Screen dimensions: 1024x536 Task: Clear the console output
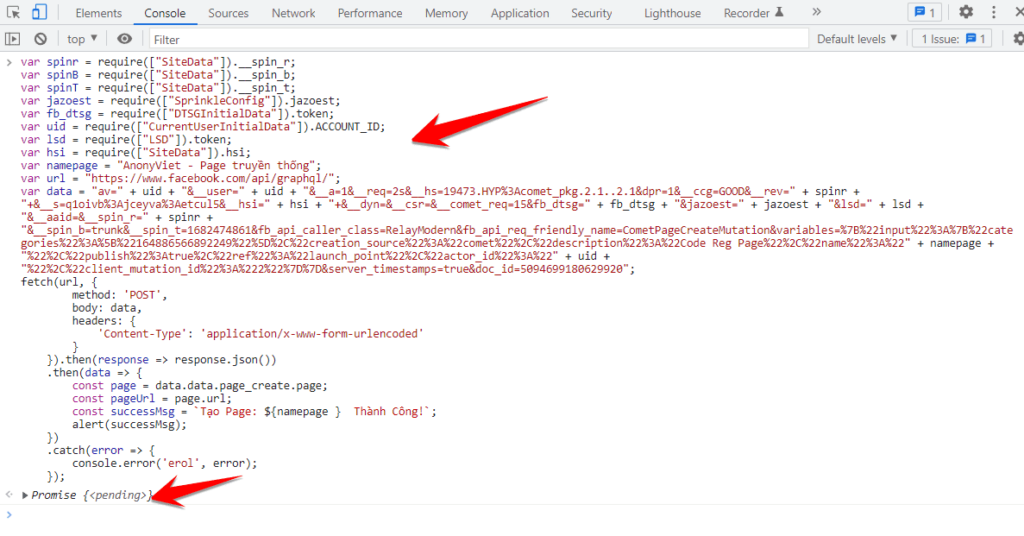click(40, 39)
